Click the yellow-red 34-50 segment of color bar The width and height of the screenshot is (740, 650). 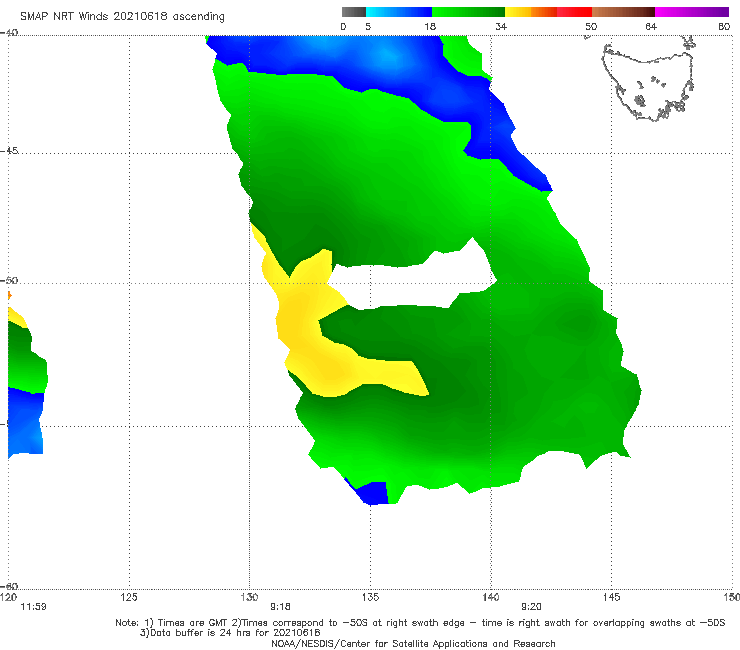(548, 12)
